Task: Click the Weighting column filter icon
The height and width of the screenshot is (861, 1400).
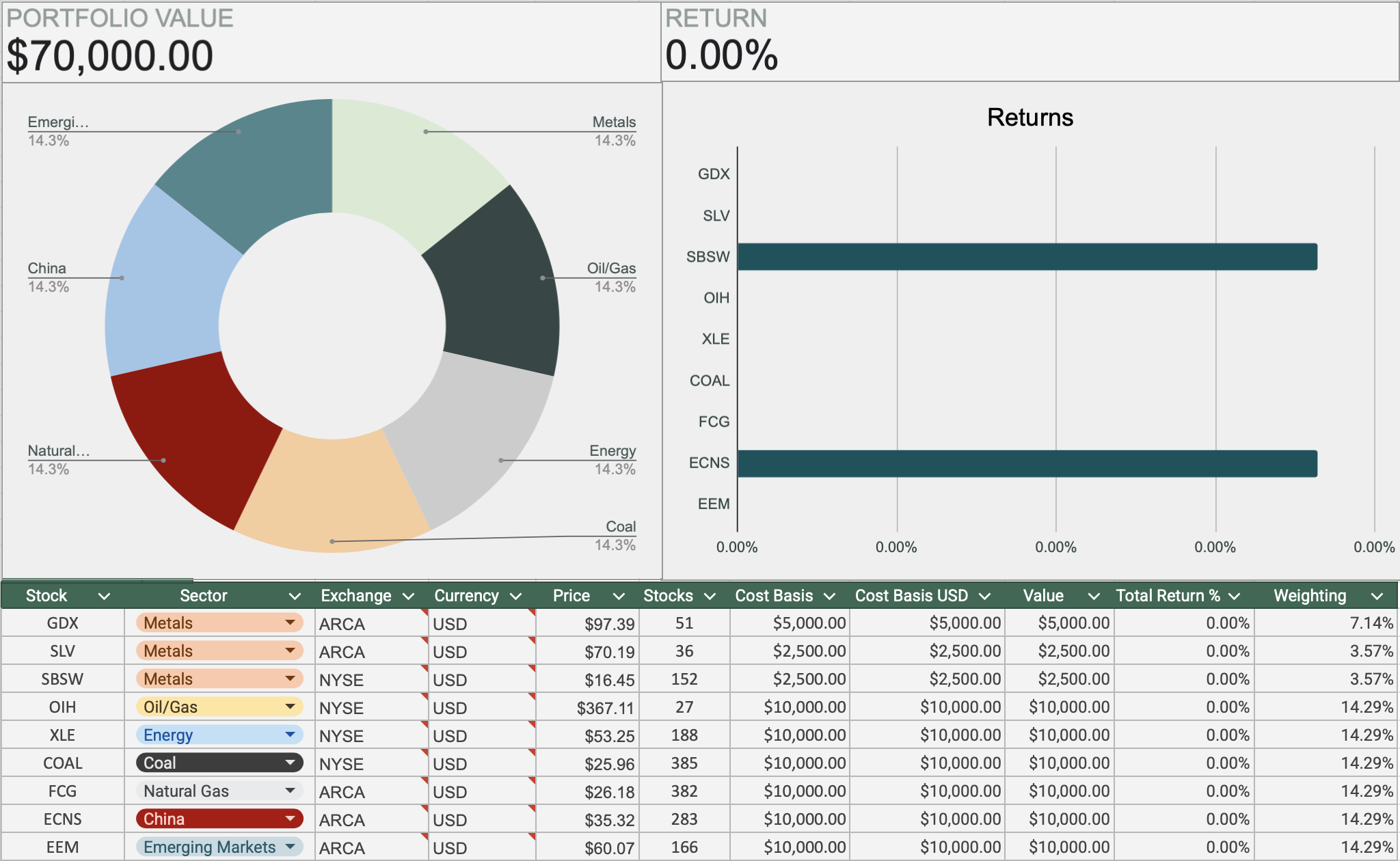Action: [x=1377, y=597]
